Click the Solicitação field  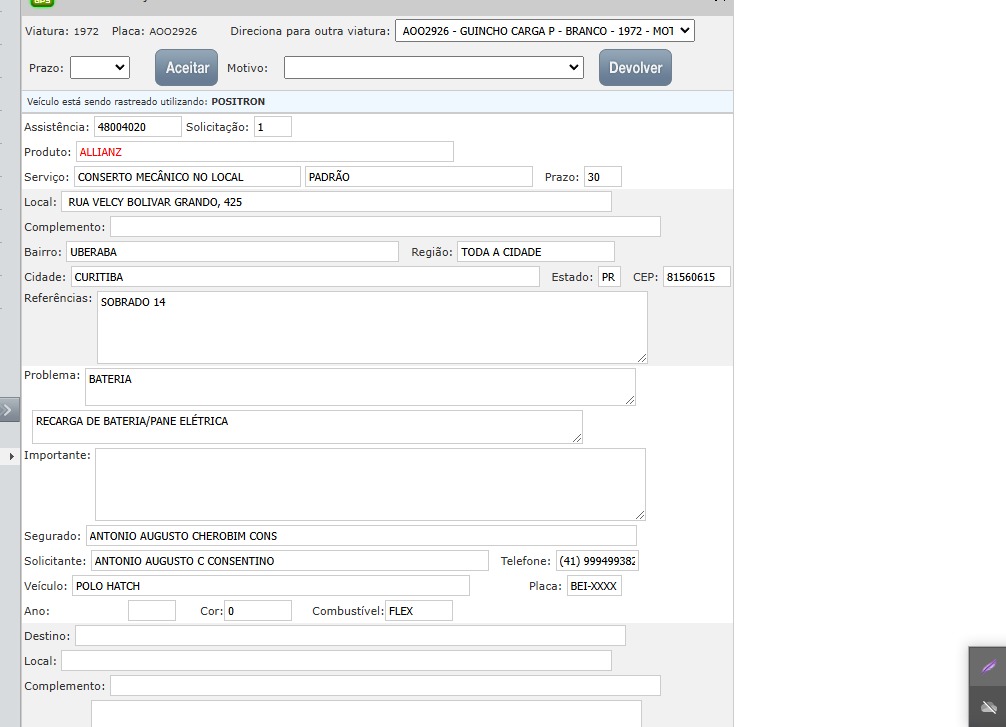(273, 127)
